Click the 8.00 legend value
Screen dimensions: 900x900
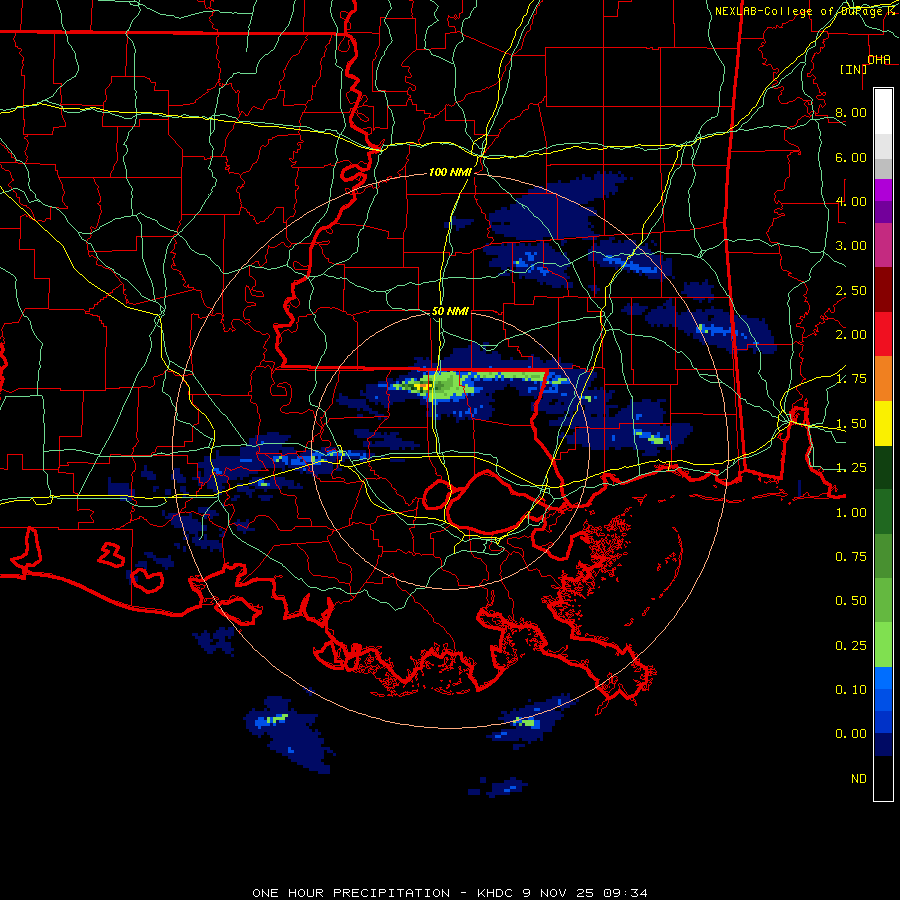coord(850,112)
